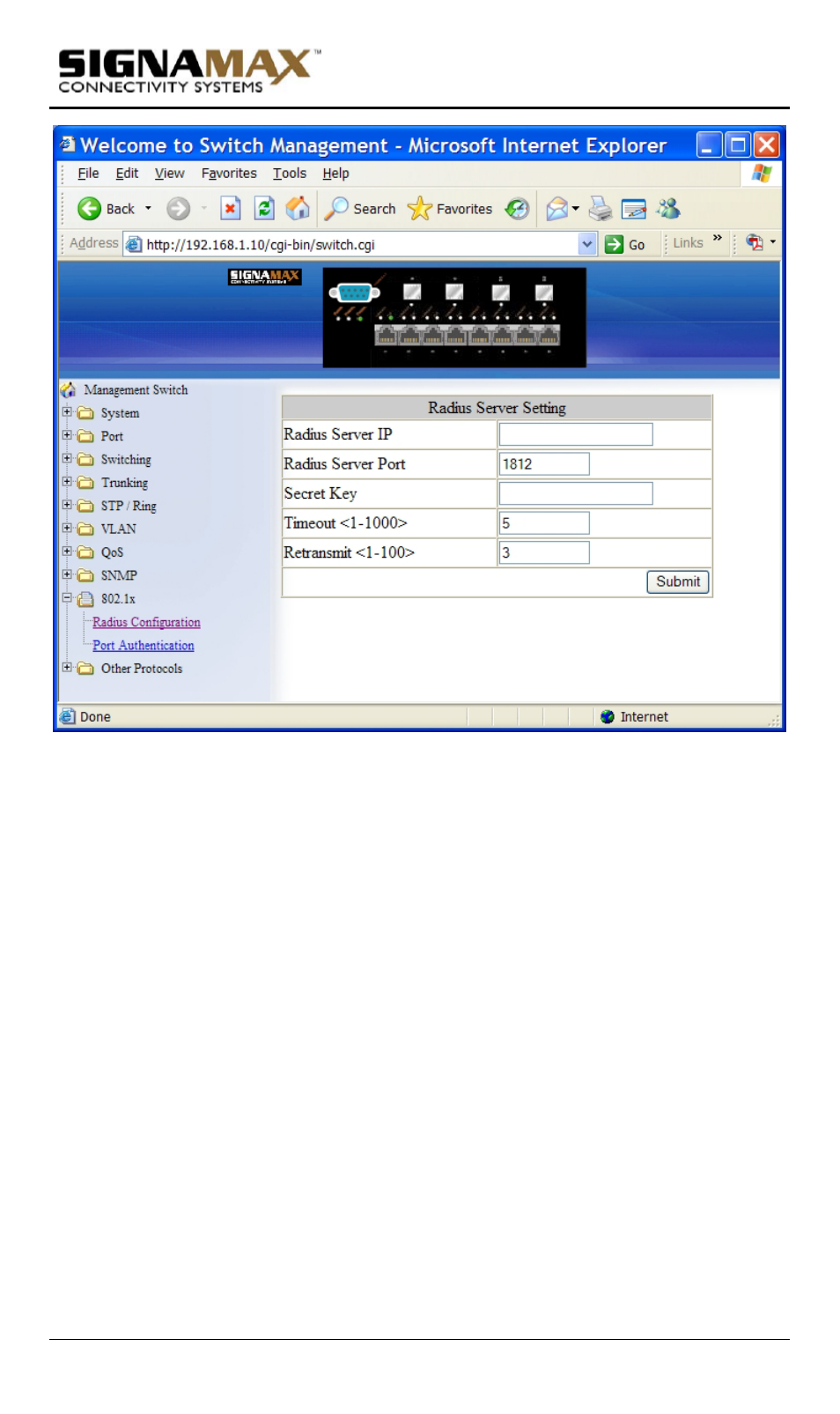Open the Favorites star button
The height and width of the screenshot is (1414, 840).
pos(450,209)
